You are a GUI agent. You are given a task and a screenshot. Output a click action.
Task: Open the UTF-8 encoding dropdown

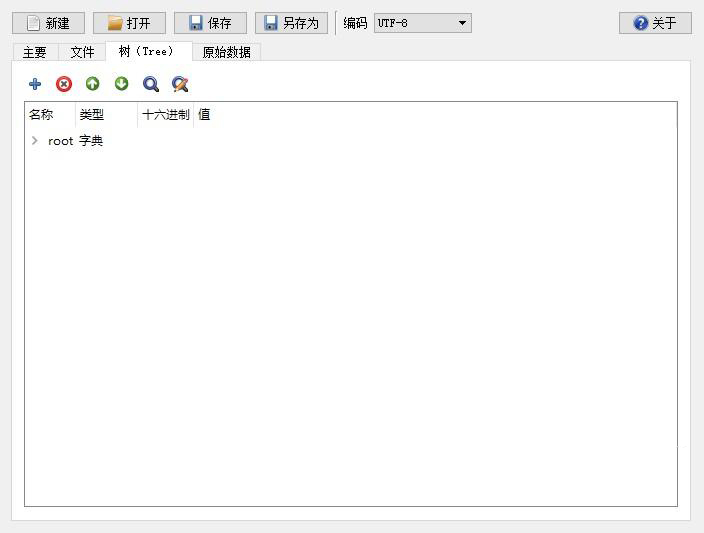[x=423, y=23]
